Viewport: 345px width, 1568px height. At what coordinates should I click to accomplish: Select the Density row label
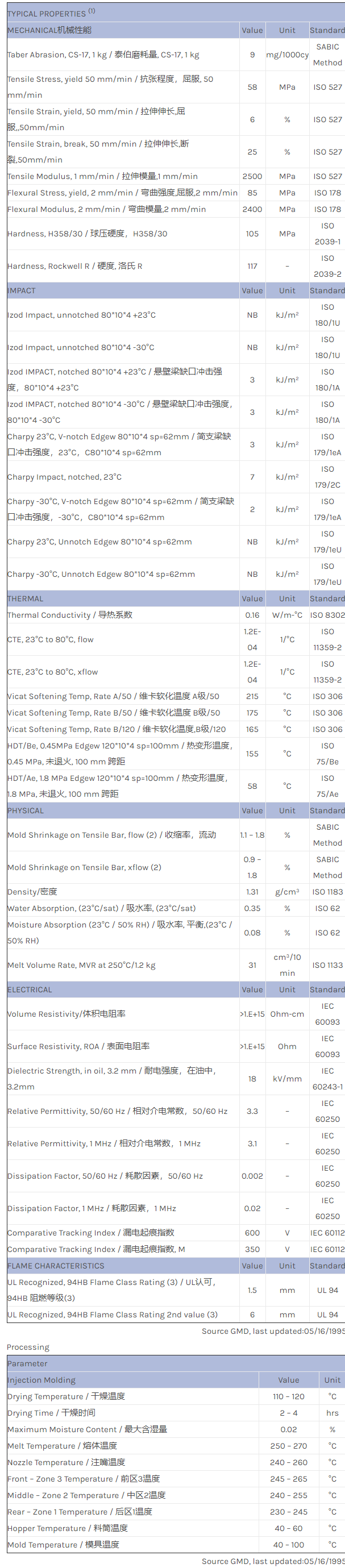[x=32, y=892]
